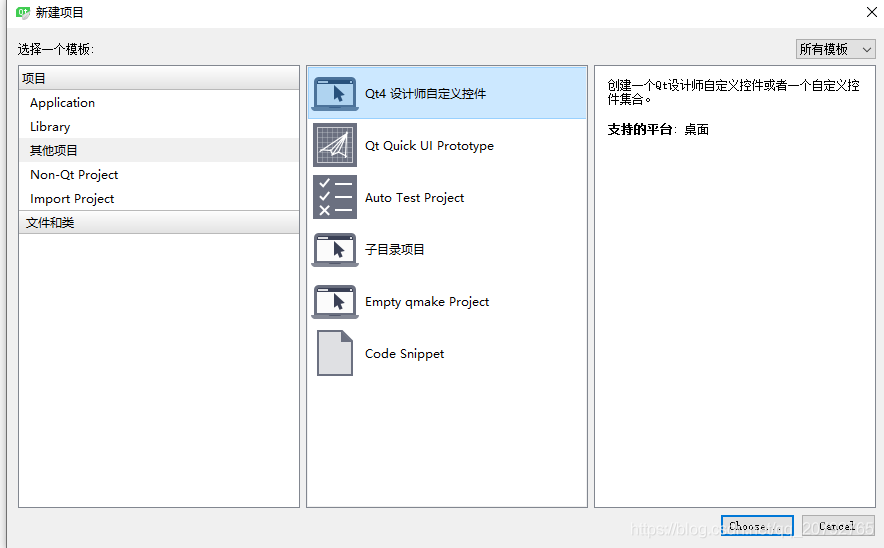Viewport: 884px width, 548px height.
Task: Close the 新建项目 dialog
Action: 872,12
